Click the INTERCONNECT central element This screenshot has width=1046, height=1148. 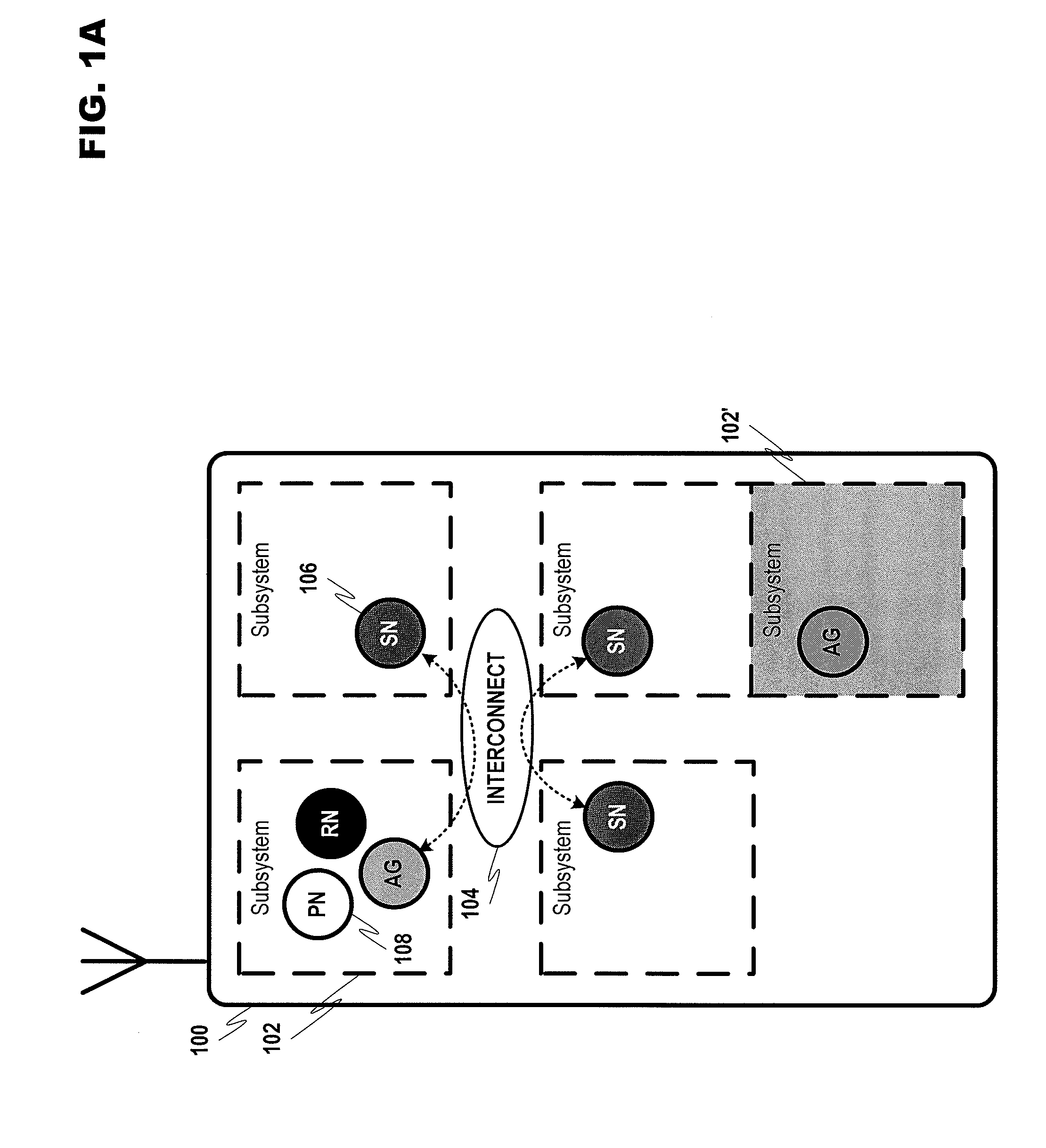pos(500,700)
